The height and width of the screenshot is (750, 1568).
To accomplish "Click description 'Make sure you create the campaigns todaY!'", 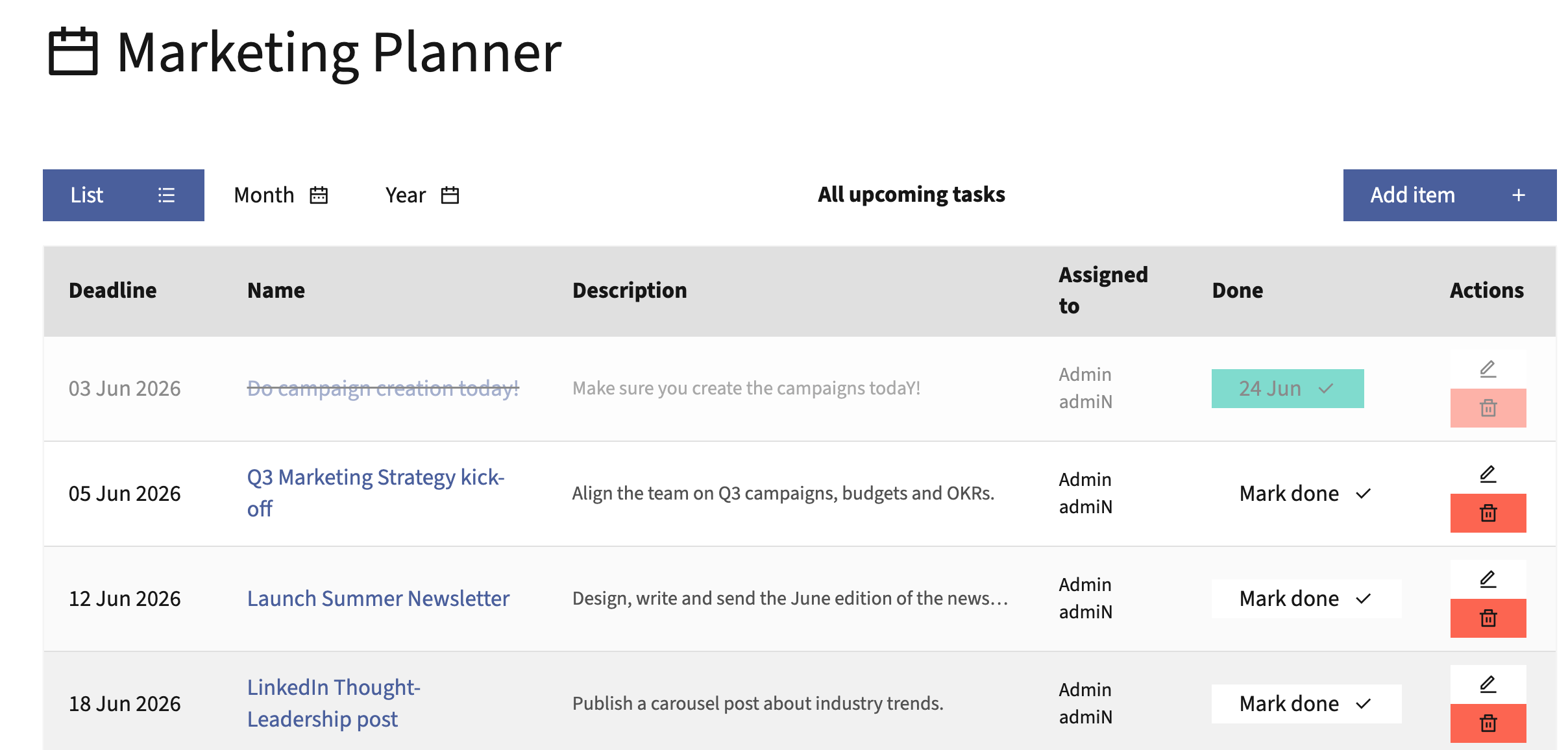I will (x=746, y=389).
